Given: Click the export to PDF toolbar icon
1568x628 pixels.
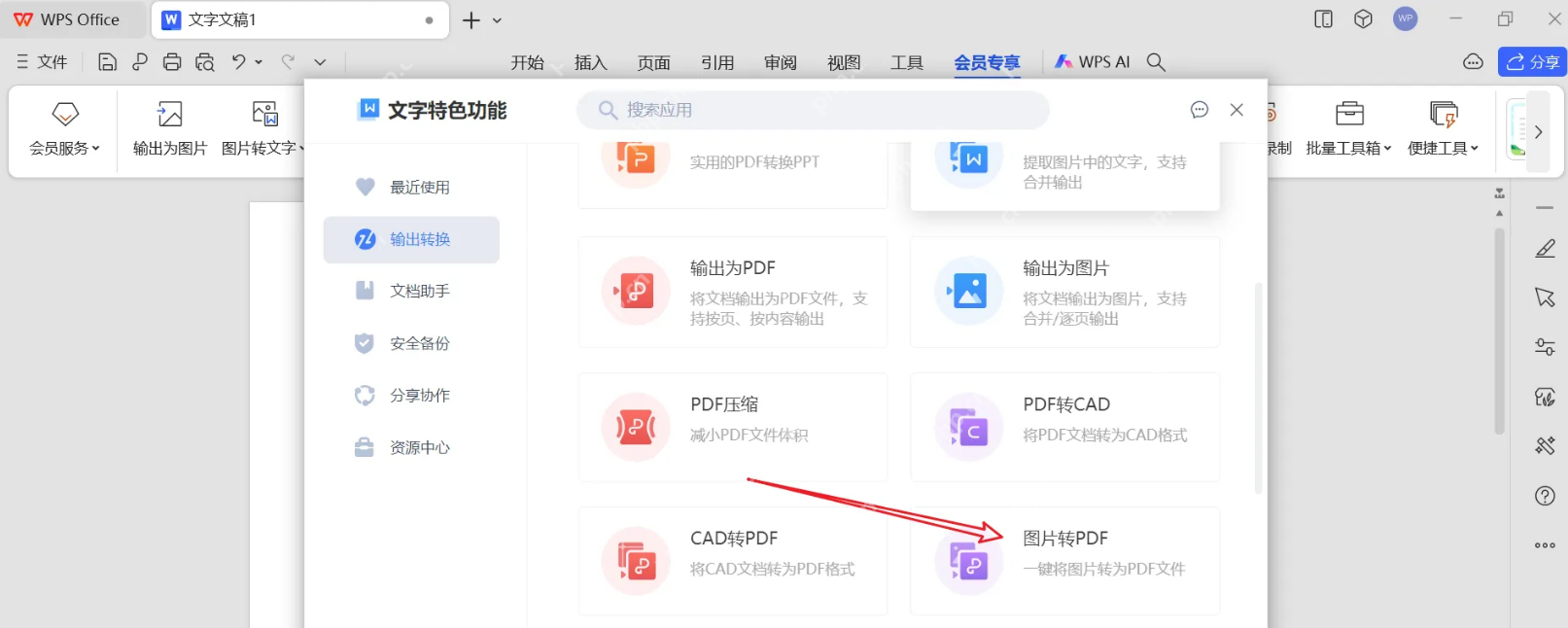Looking at the screenshot, I should (x=140, y=62).
